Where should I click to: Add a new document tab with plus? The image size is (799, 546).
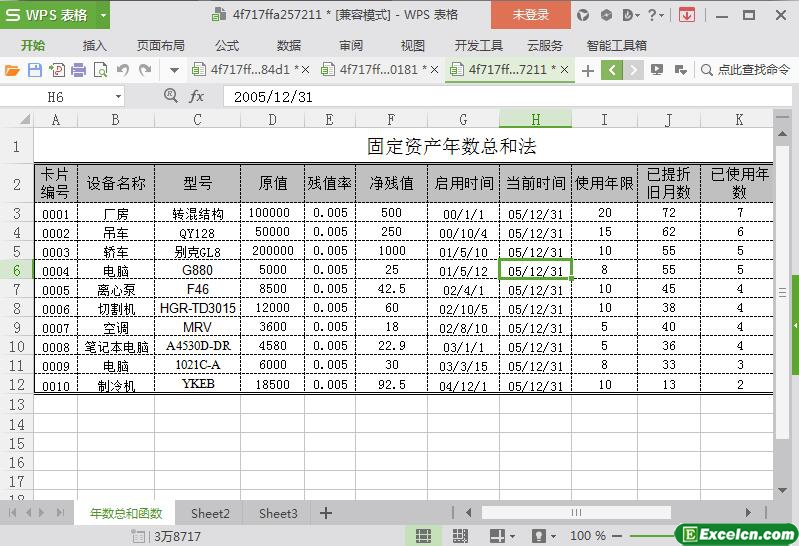click(588, 70)
